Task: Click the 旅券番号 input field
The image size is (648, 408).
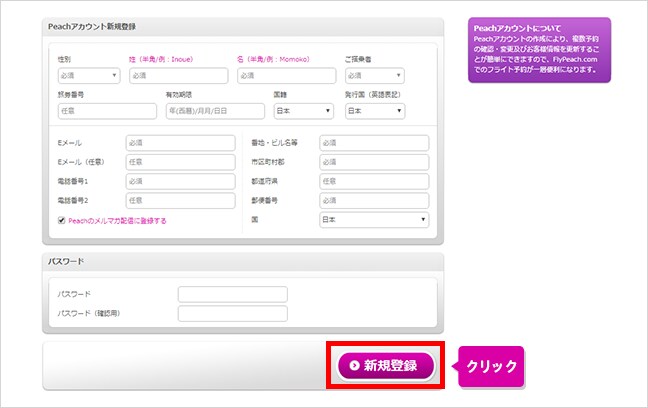Action: coord(107,111)
